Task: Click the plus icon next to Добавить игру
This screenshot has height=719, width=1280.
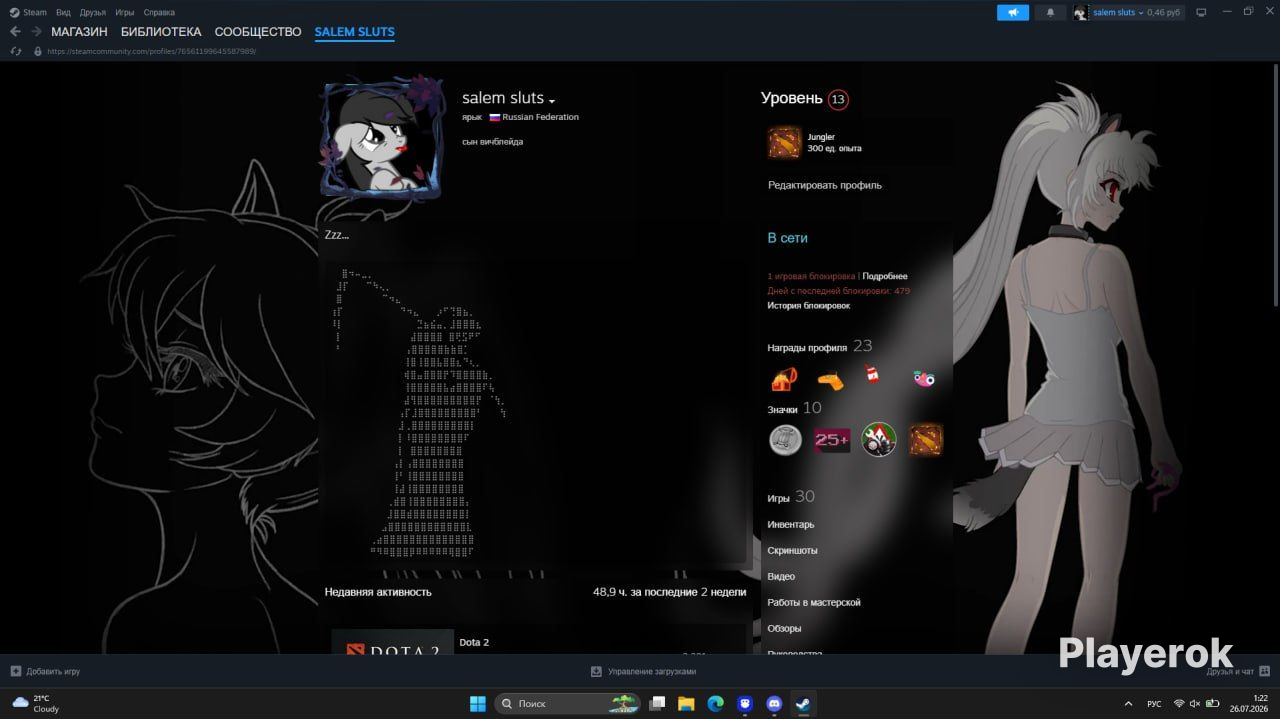Action: (16, 671)
